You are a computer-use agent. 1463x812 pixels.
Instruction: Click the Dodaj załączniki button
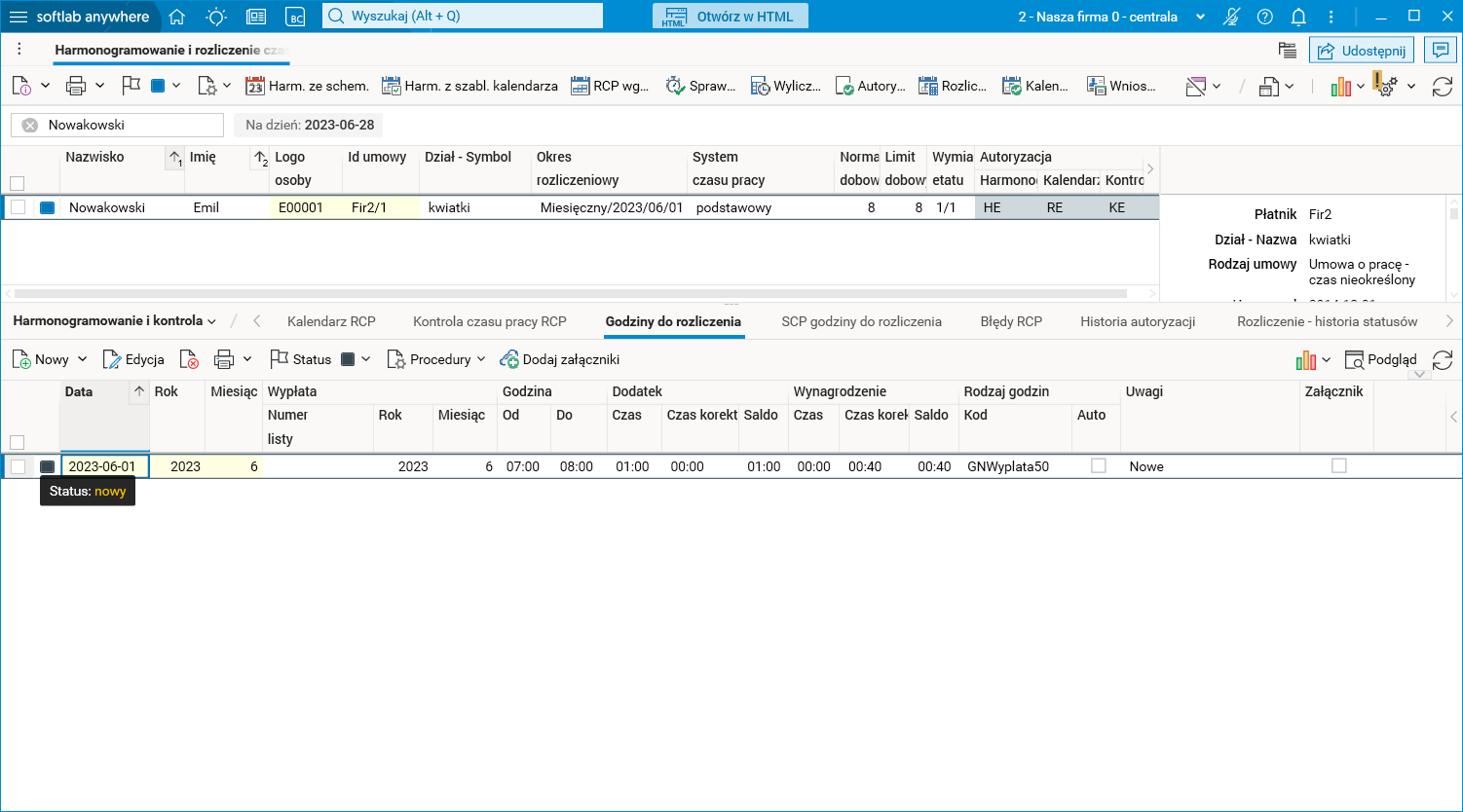tap(559, 359)
